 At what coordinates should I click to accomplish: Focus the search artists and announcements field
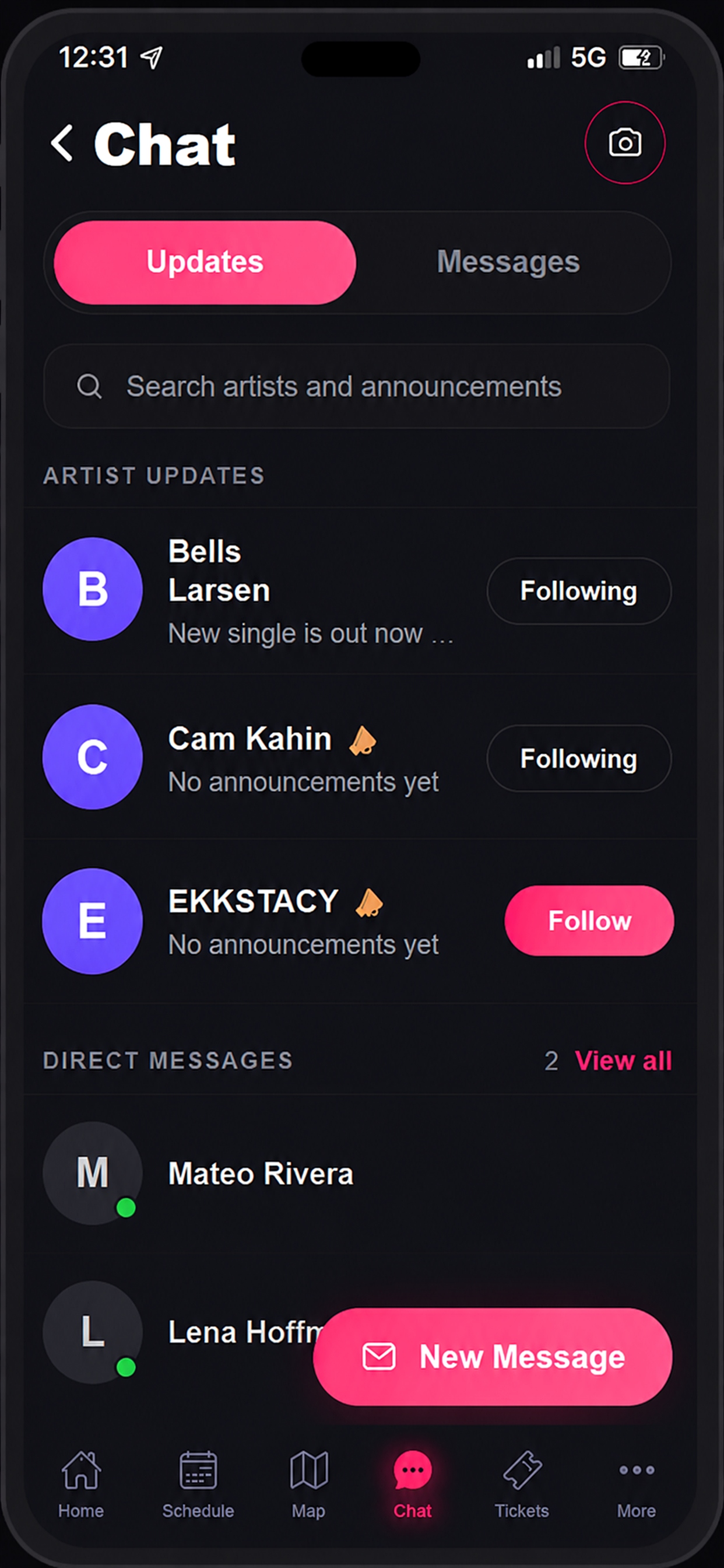[357, 387]
